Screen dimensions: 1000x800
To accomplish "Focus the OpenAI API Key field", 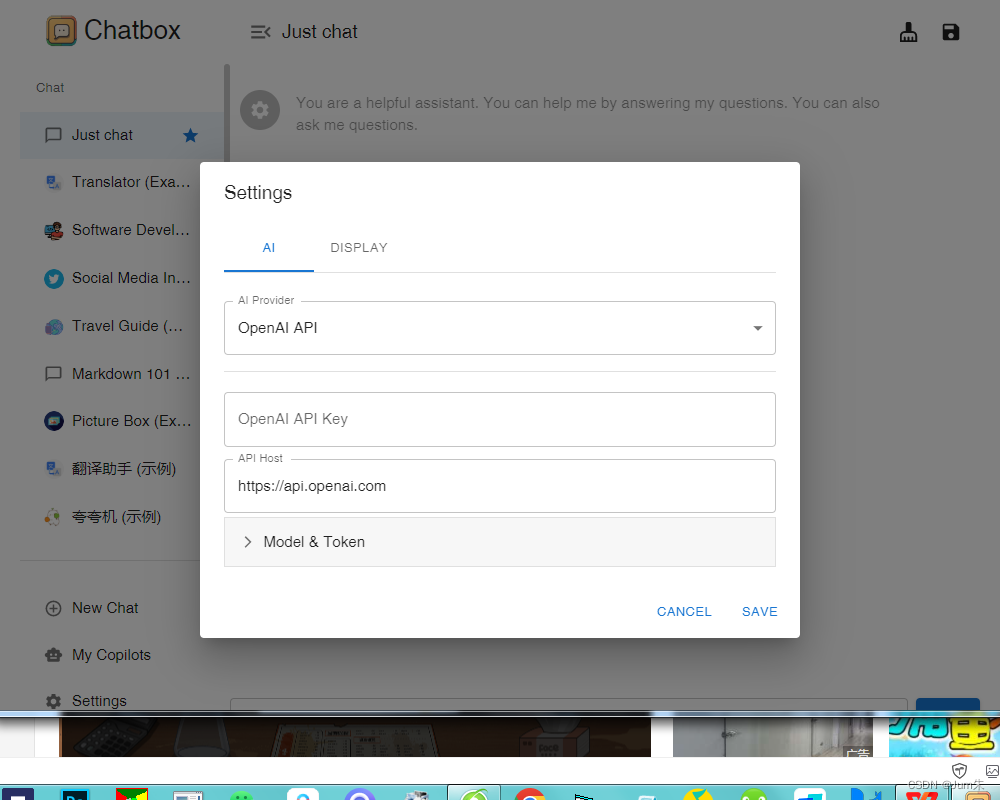I will (499, 419).
